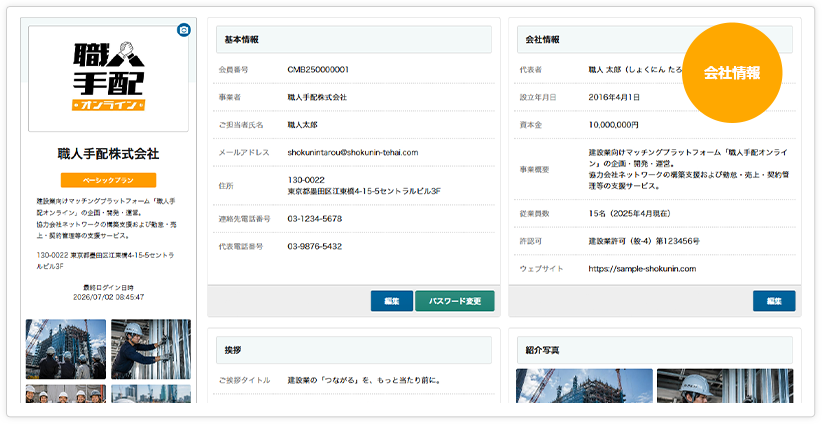The width and height of the screenshot is (822, 424).
Task: Click employee count 15名（2025年4月現在）
Action: pyautogui.click(x=630, y=214)
